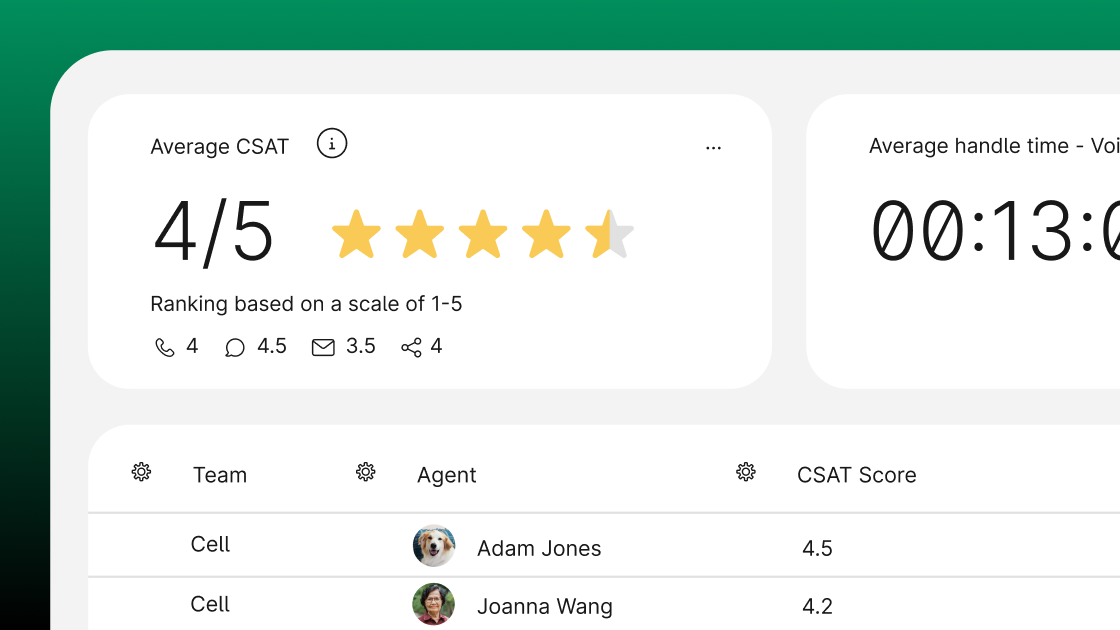Open Adam Jones agent name

click(539, 548)
